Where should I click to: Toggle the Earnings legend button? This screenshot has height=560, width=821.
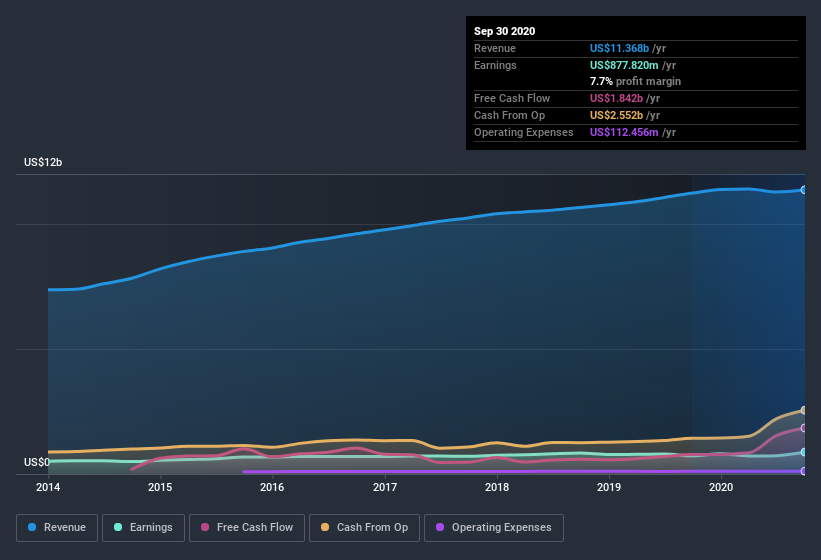pyautogui.click(x=143, y=528)
